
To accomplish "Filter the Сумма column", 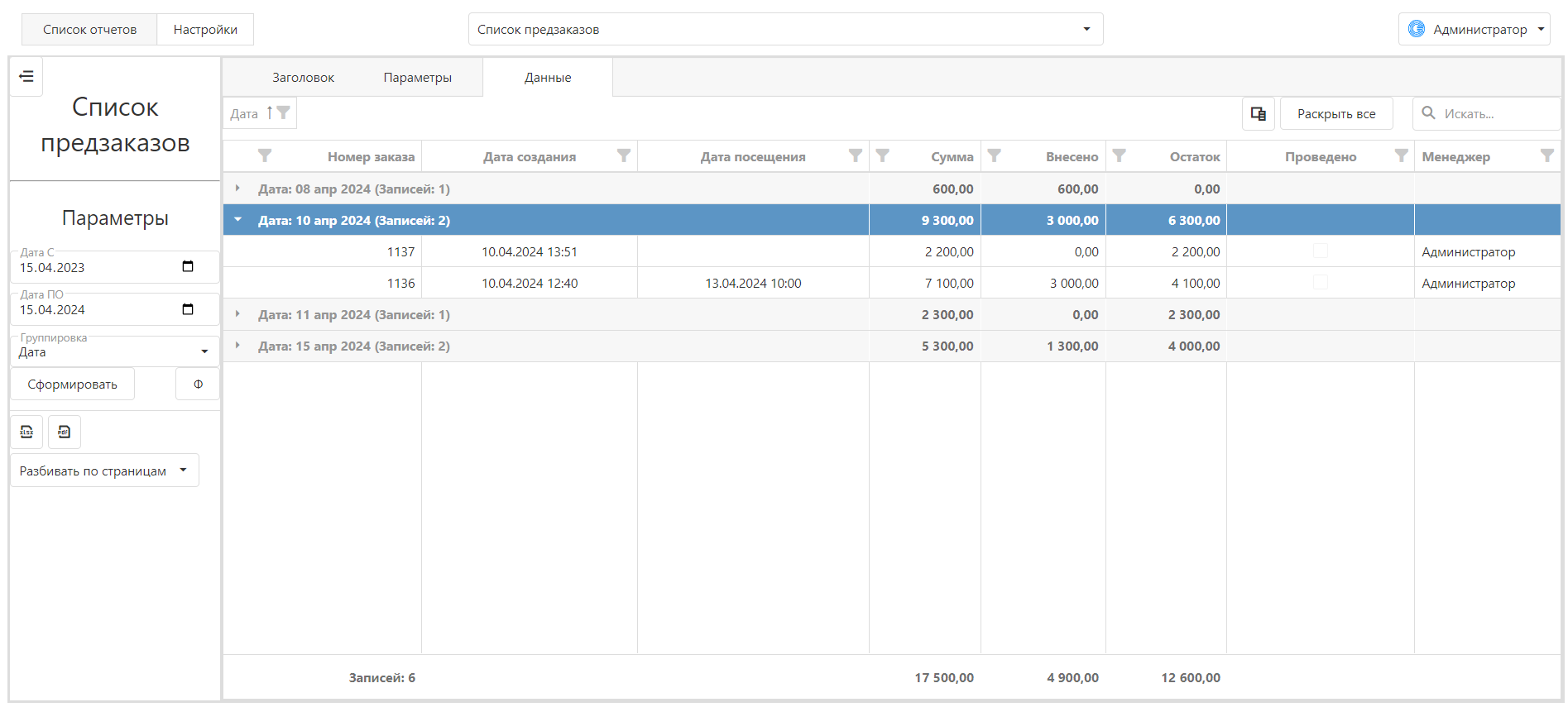I will pos(883,155).
